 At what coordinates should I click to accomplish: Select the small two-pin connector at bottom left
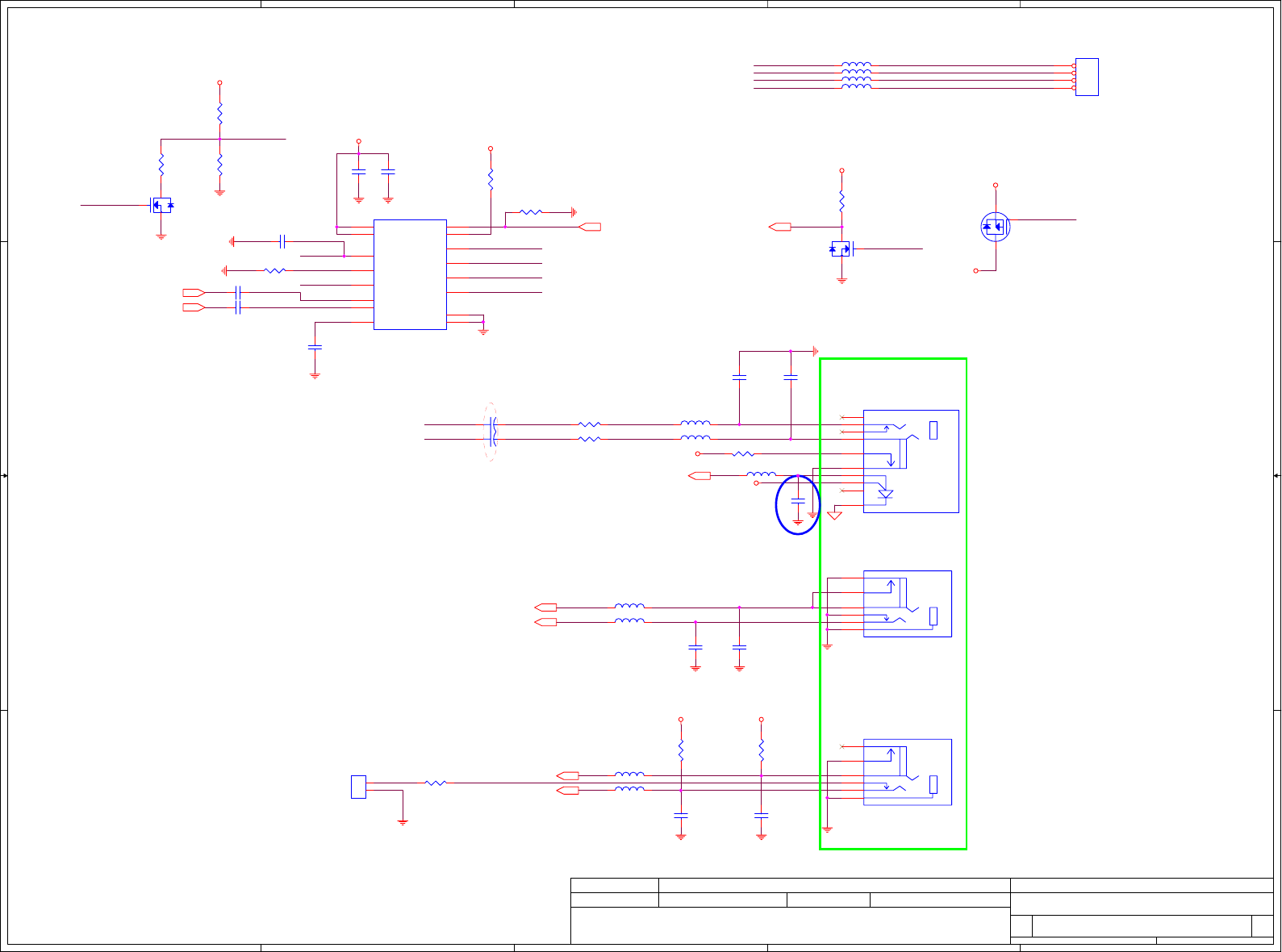coord(358,787)
